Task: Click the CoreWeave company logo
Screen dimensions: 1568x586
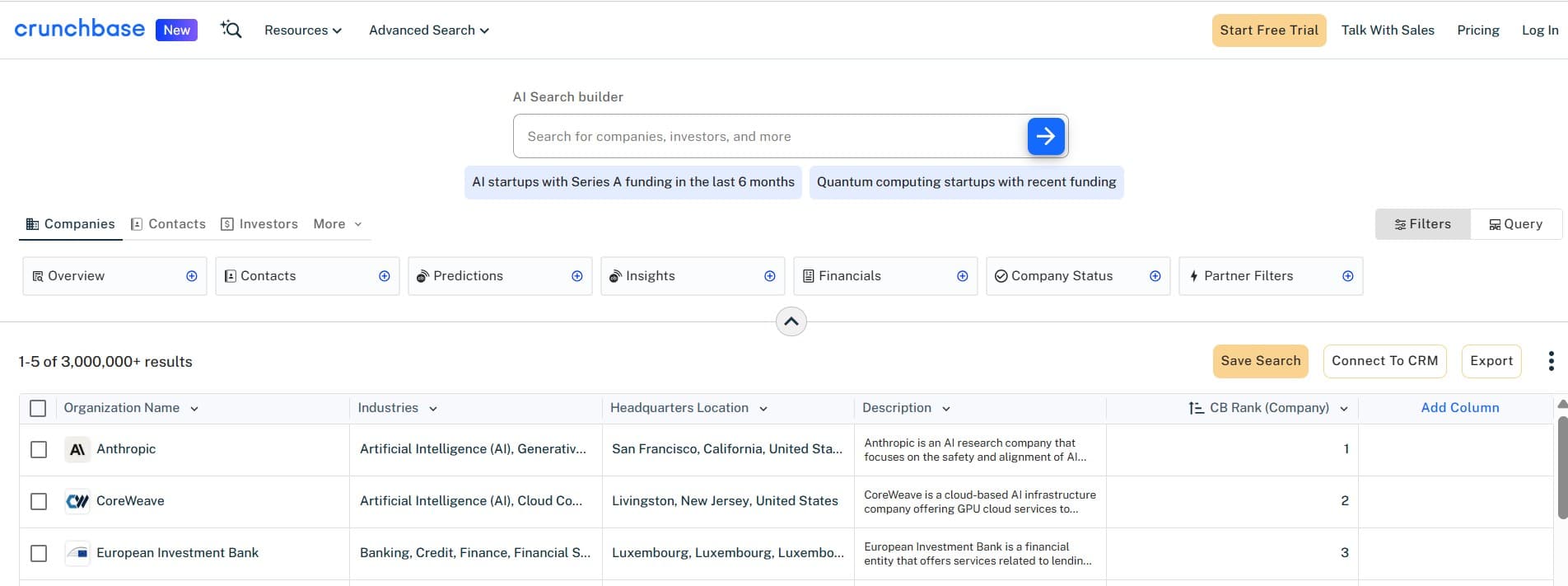Action: click(77, 501)
